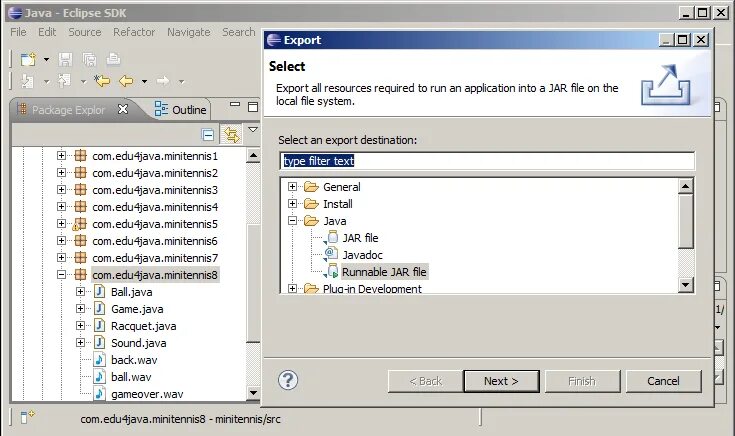Click the filter text field in Export

tap(487, 161)
